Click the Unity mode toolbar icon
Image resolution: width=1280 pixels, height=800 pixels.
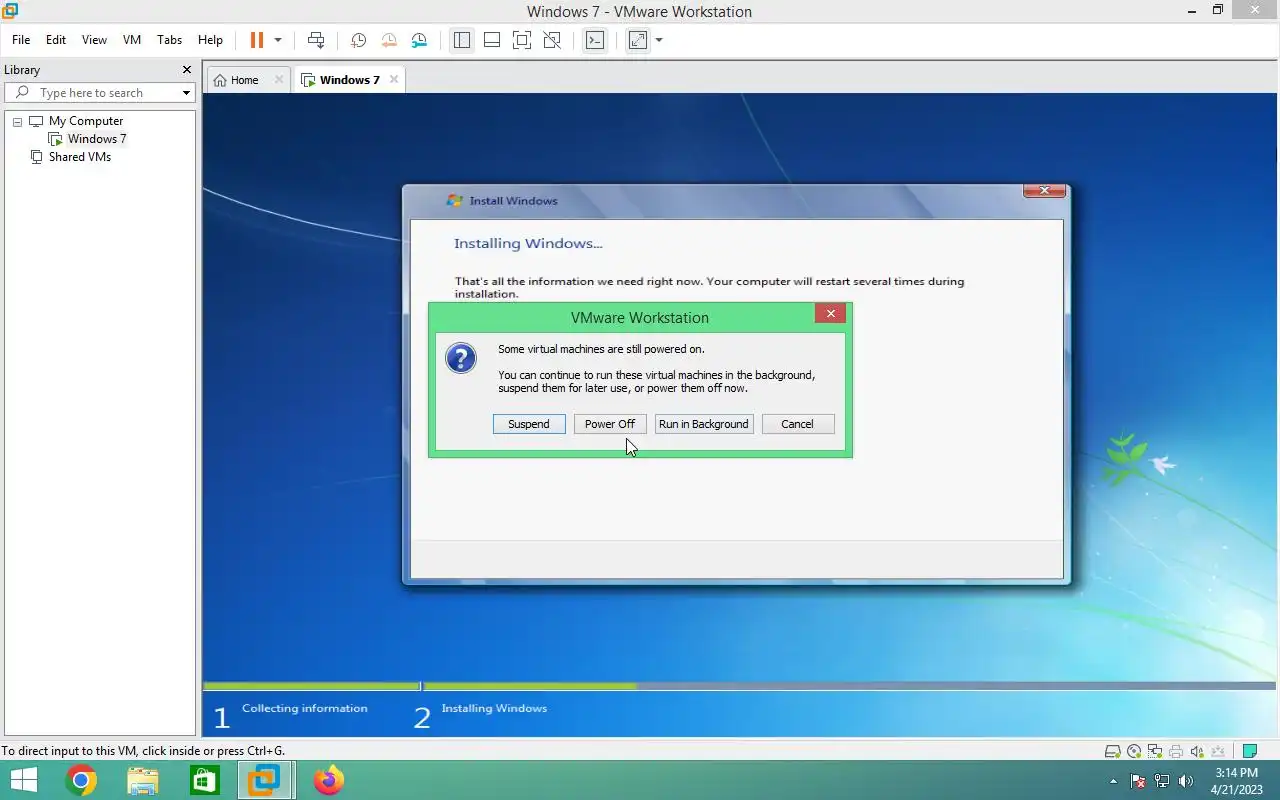552,40
